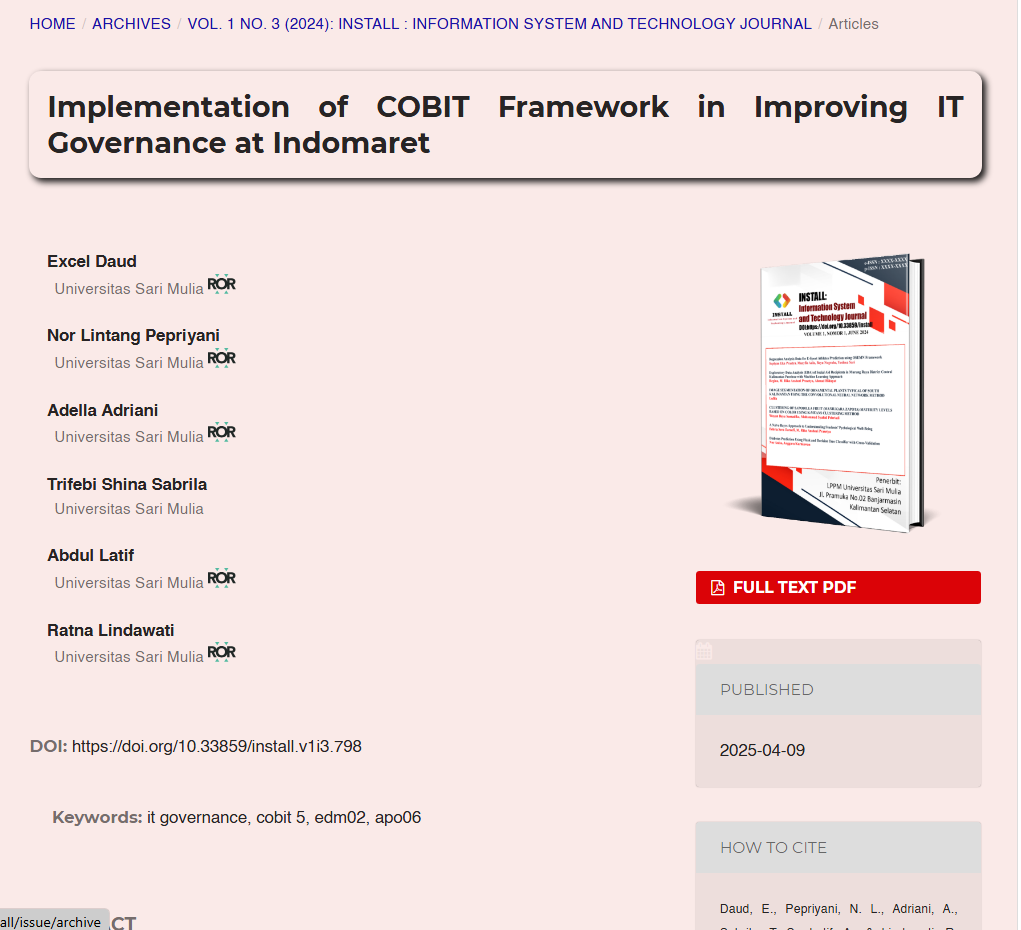The width and height of the screenshot is (1021, 930).
Task: Click the article title heading
Action: [x=505, y=125]
